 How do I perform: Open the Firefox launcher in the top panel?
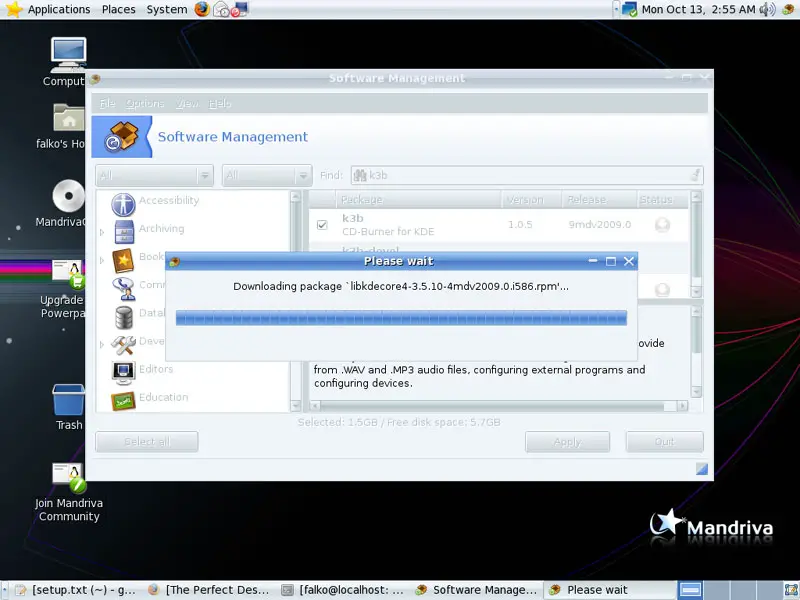[x=202, y=9]
